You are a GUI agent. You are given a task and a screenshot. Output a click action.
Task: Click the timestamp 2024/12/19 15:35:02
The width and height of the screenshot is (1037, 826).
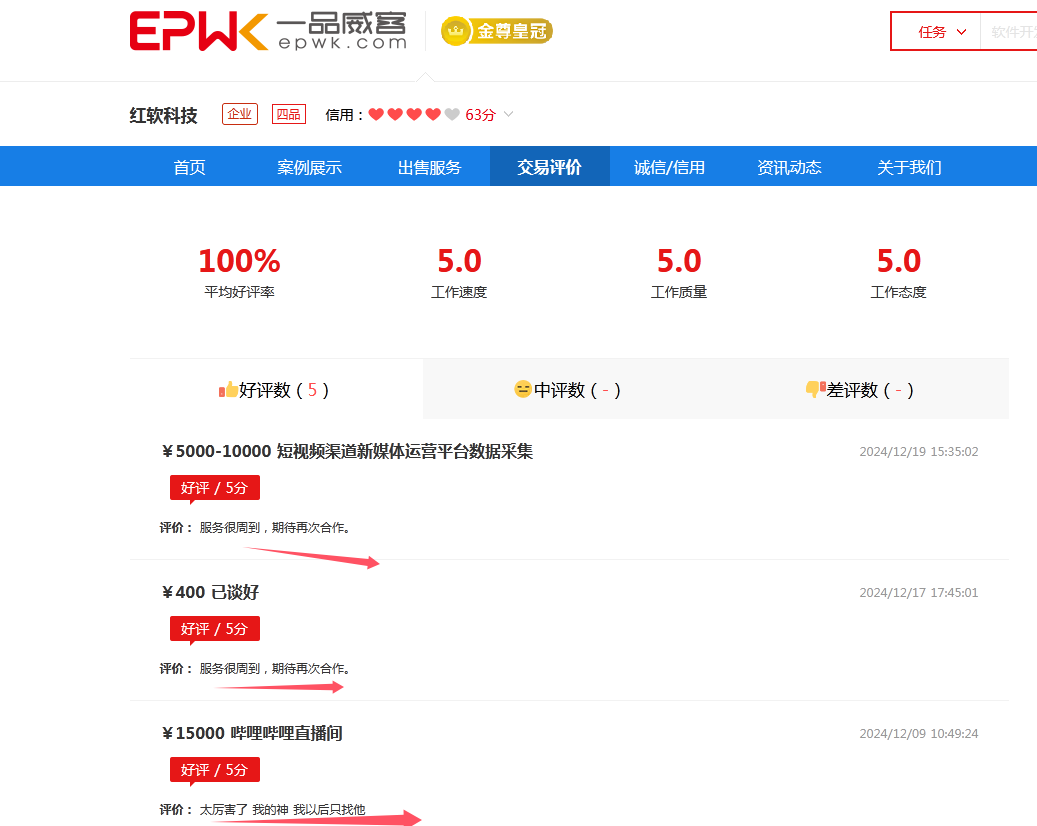tap(919, 451)
